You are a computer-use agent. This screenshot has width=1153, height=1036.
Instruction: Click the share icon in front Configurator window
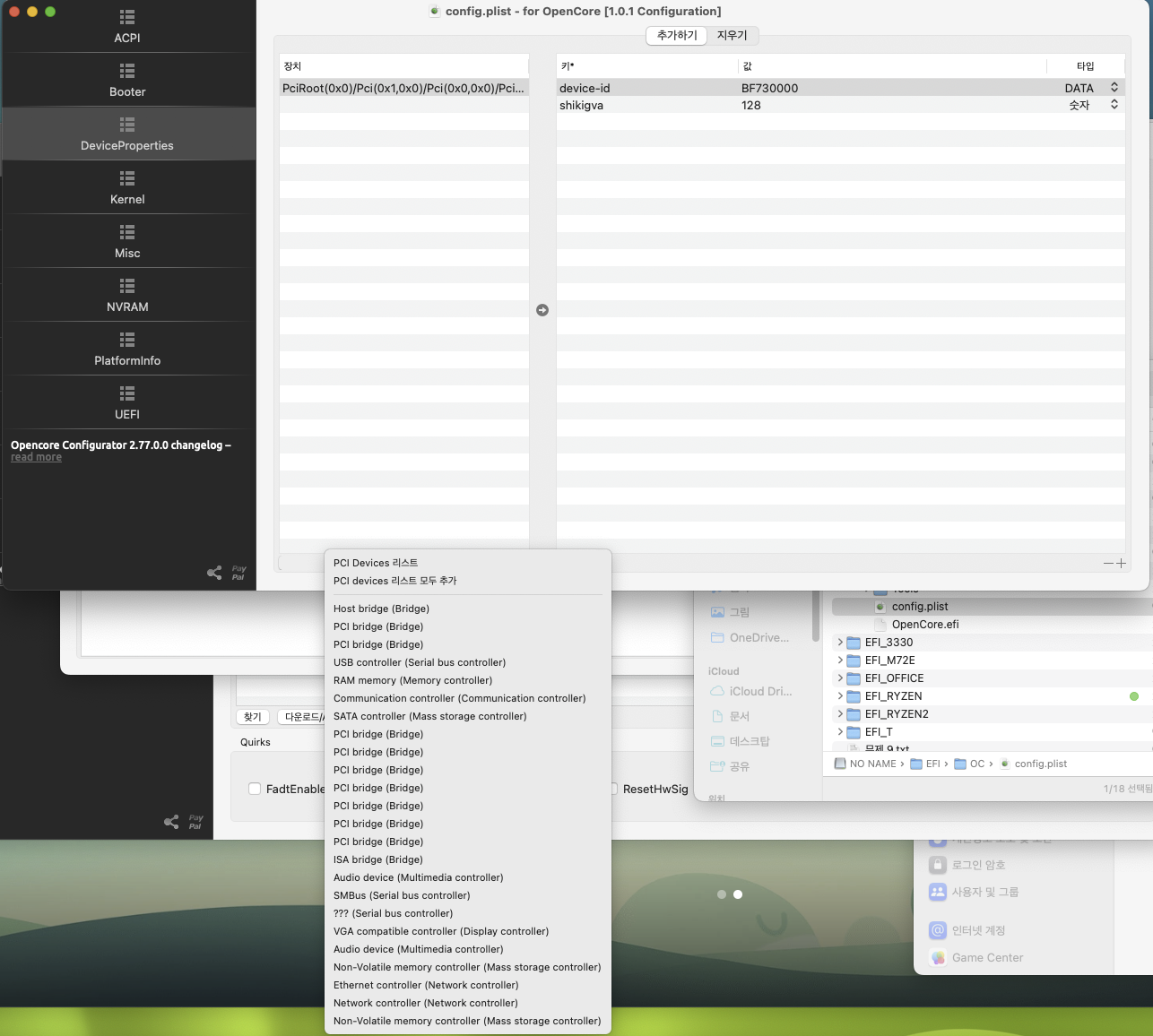coord(214,573)
